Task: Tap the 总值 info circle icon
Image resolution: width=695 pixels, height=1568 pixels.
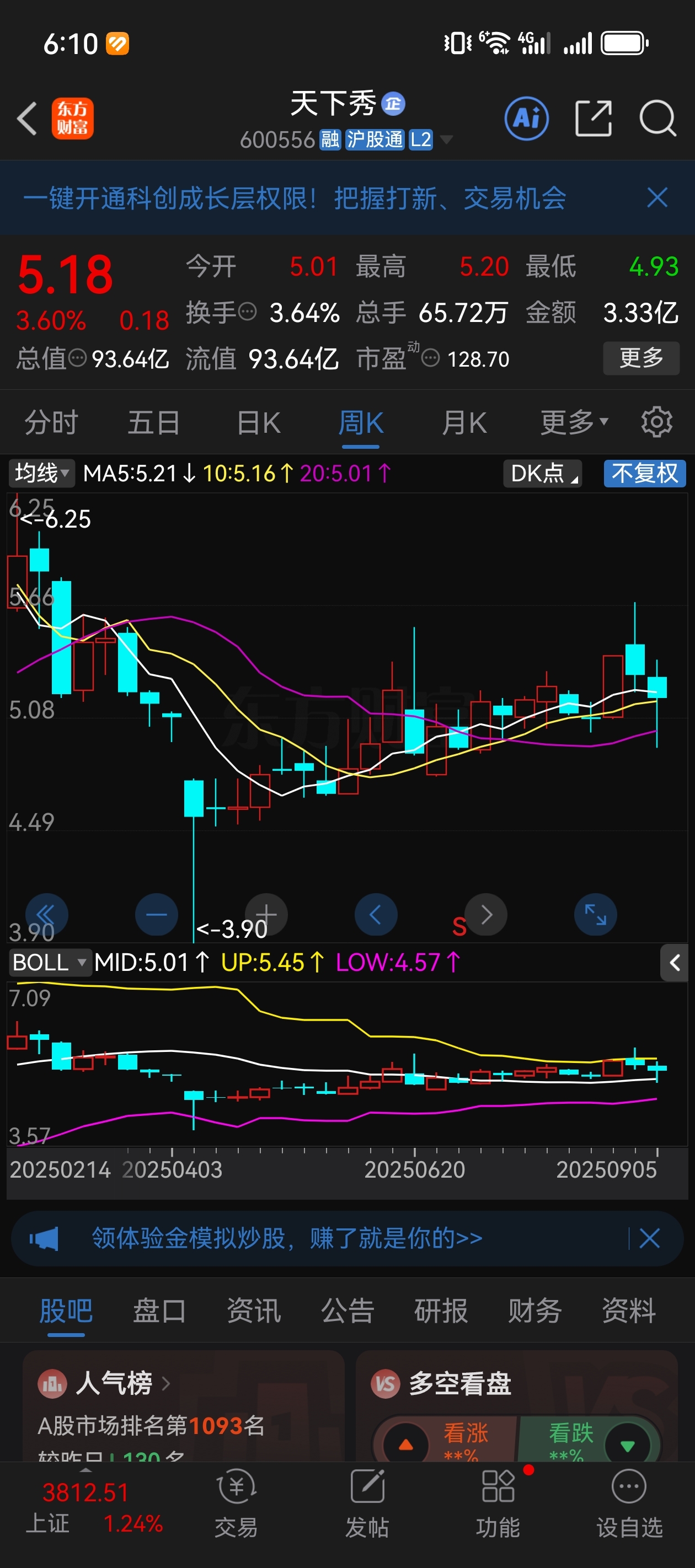Action: [77, 358]
